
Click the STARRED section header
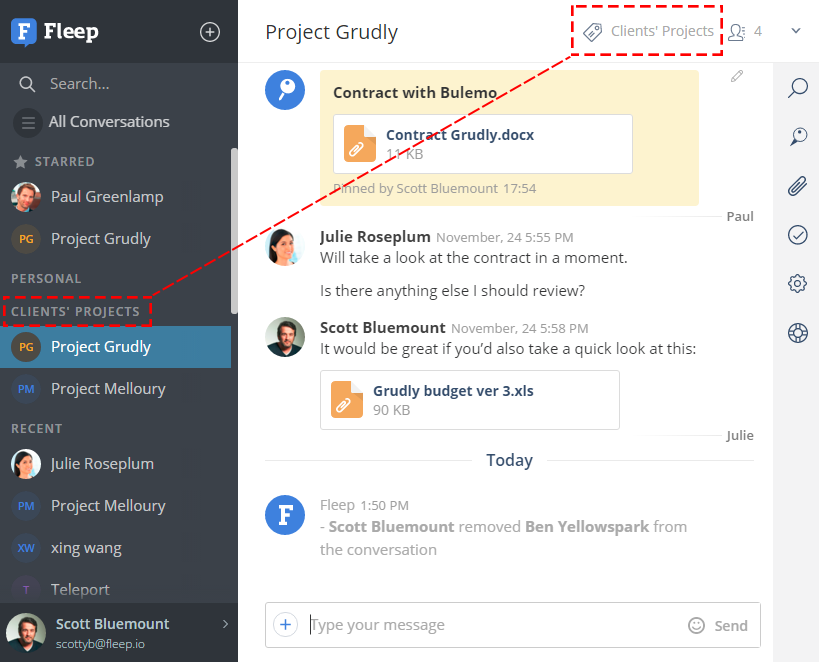click(x=64, y=162)
